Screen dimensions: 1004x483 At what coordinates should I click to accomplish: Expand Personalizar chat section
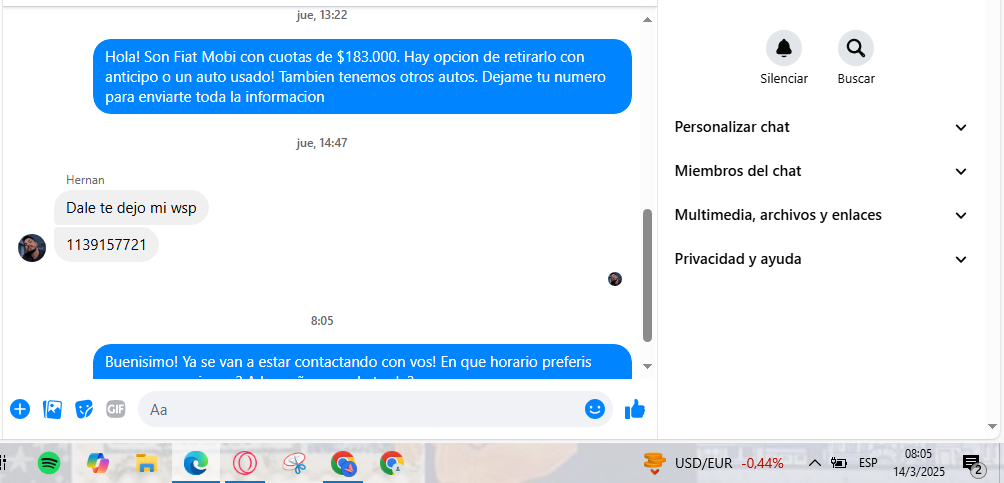click(821, 127)
